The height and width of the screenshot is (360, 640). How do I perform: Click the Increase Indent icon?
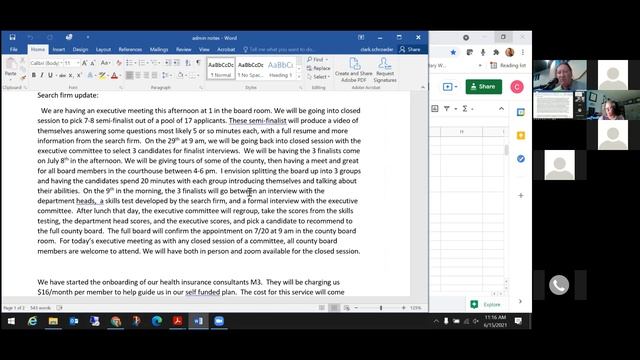pyautogui.click(x=176, y=62)
